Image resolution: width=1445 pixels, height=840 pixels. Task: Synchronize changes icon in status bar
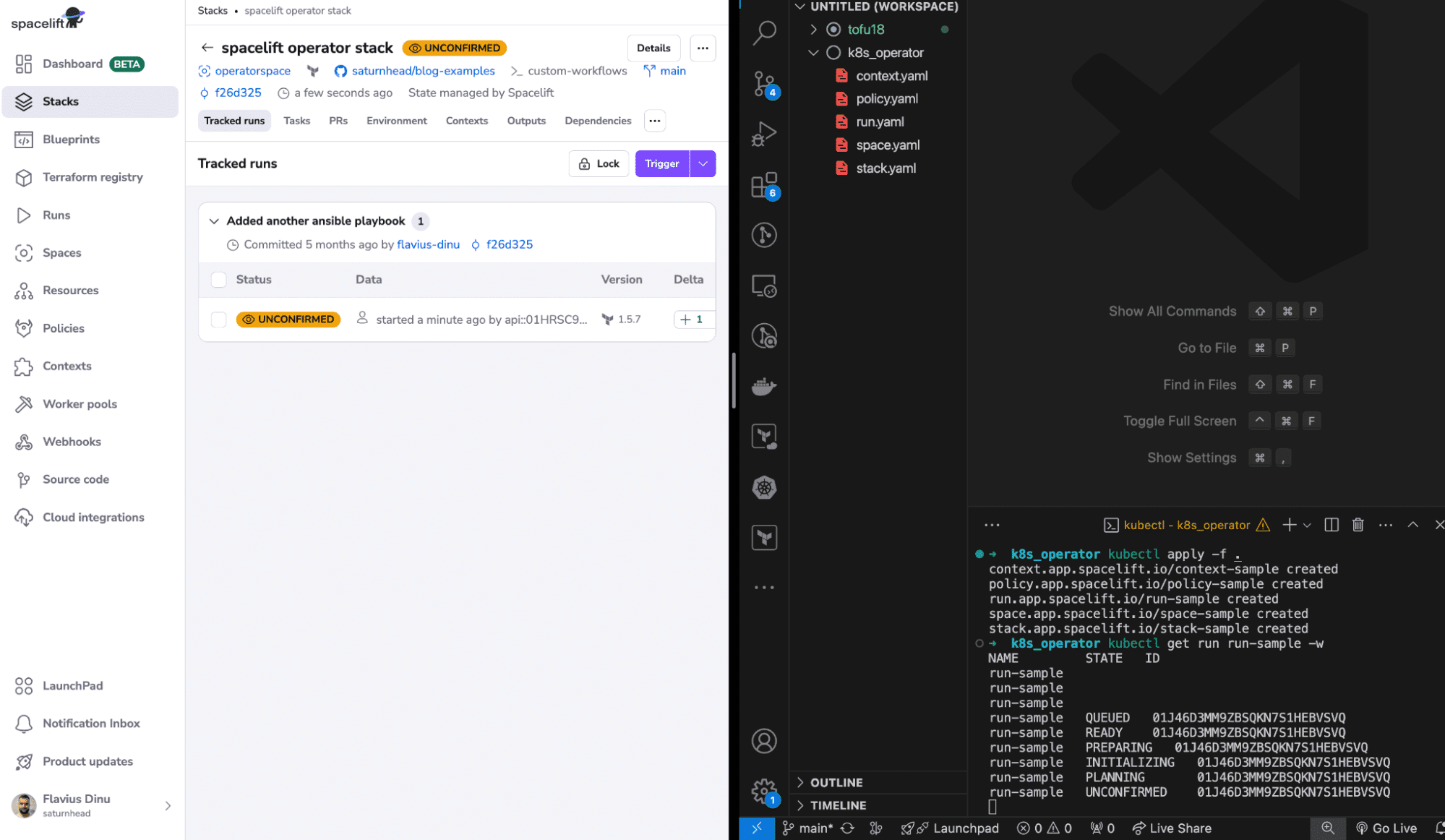[x=847, y=828]
